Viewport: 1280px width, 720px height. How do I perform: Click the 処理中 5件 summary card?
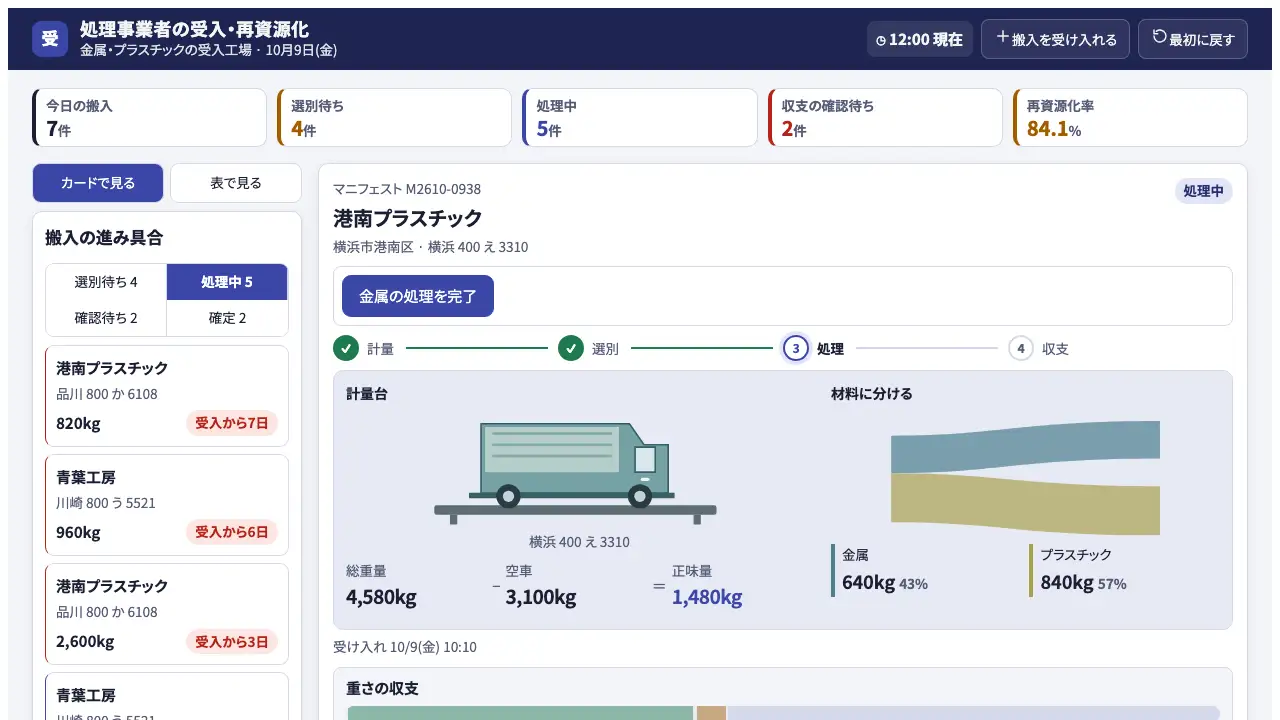640,118
